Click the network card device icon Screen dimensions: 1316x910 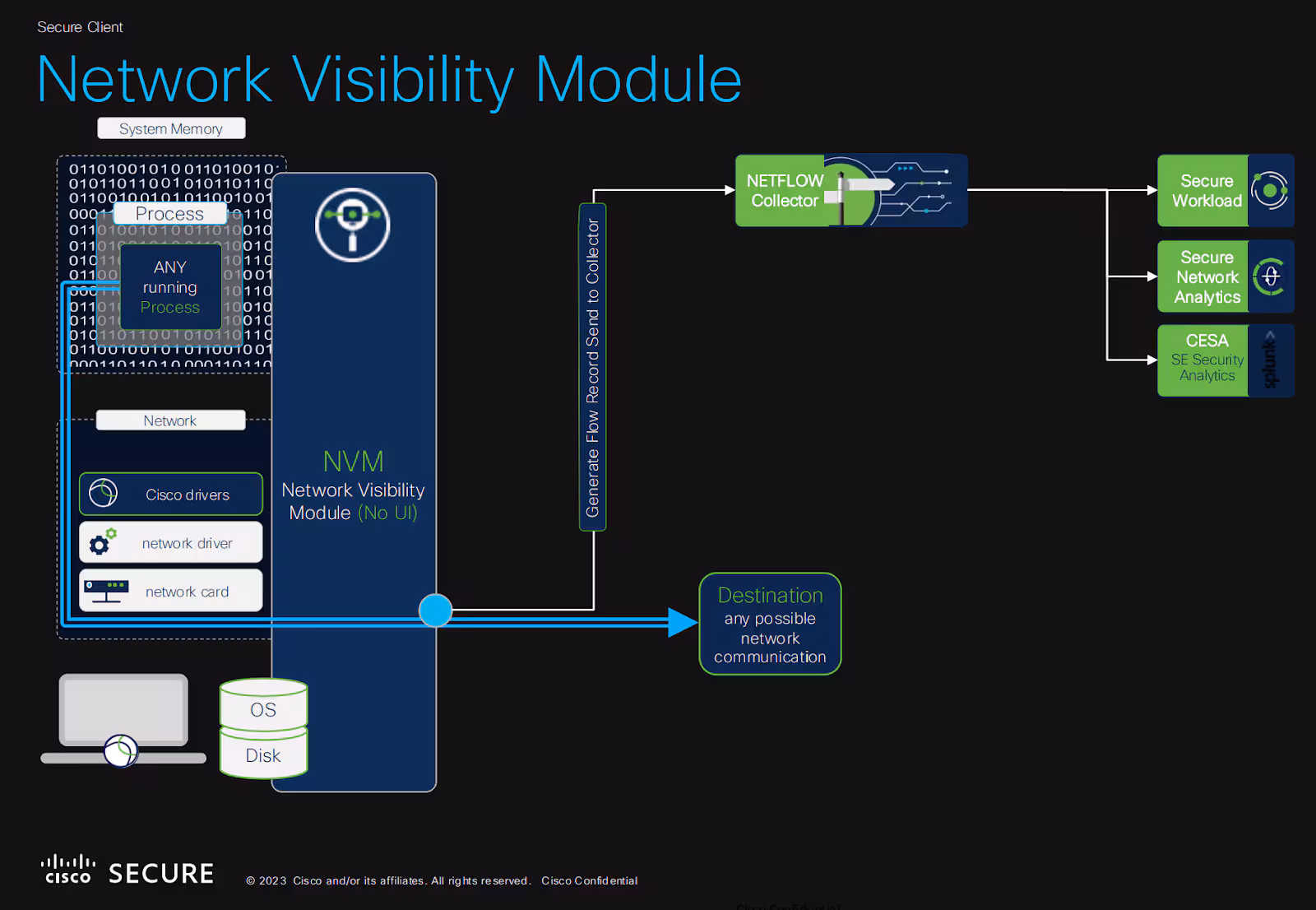click(106, 591)
